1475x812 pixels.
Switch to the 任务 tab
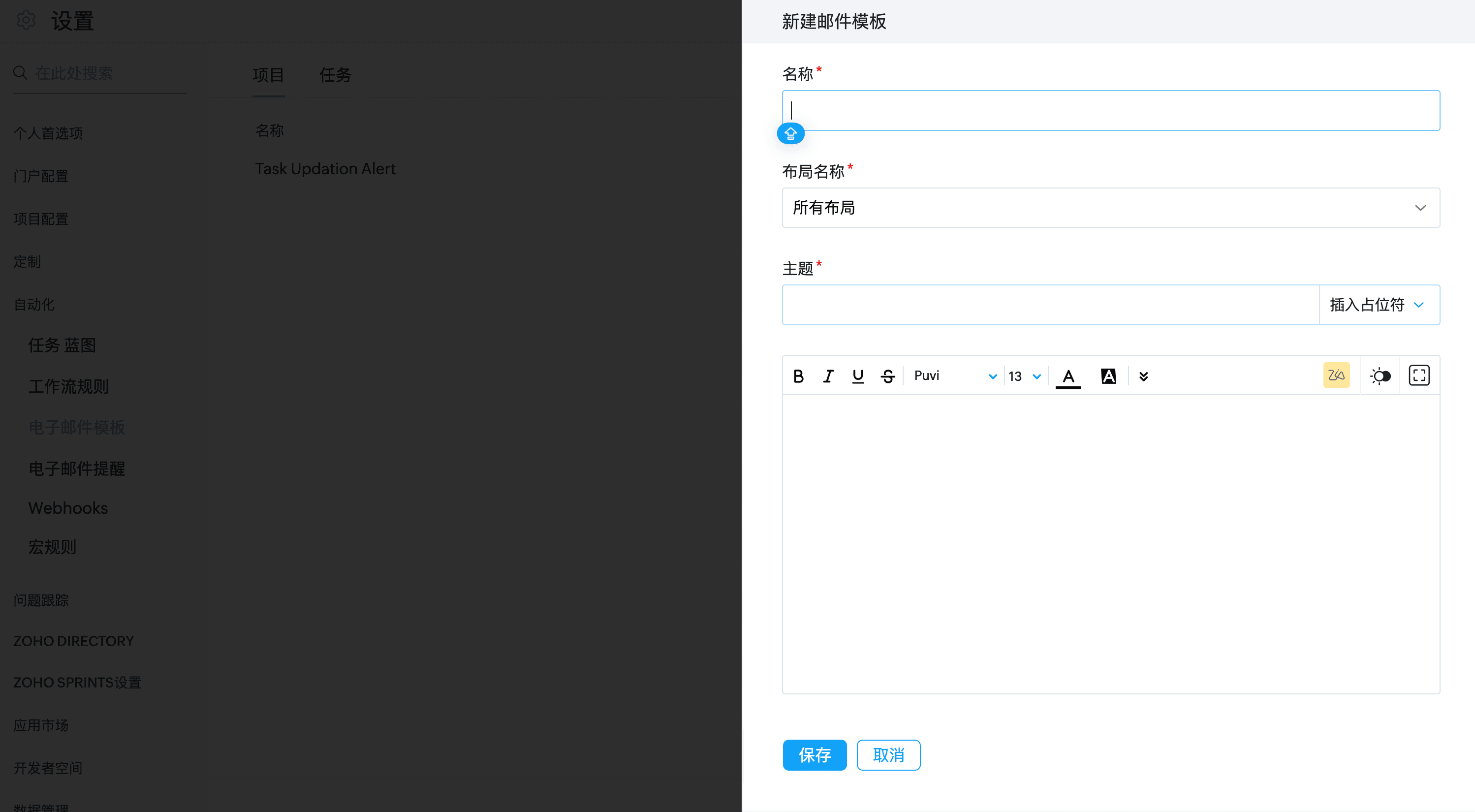(x=335, y=75)
